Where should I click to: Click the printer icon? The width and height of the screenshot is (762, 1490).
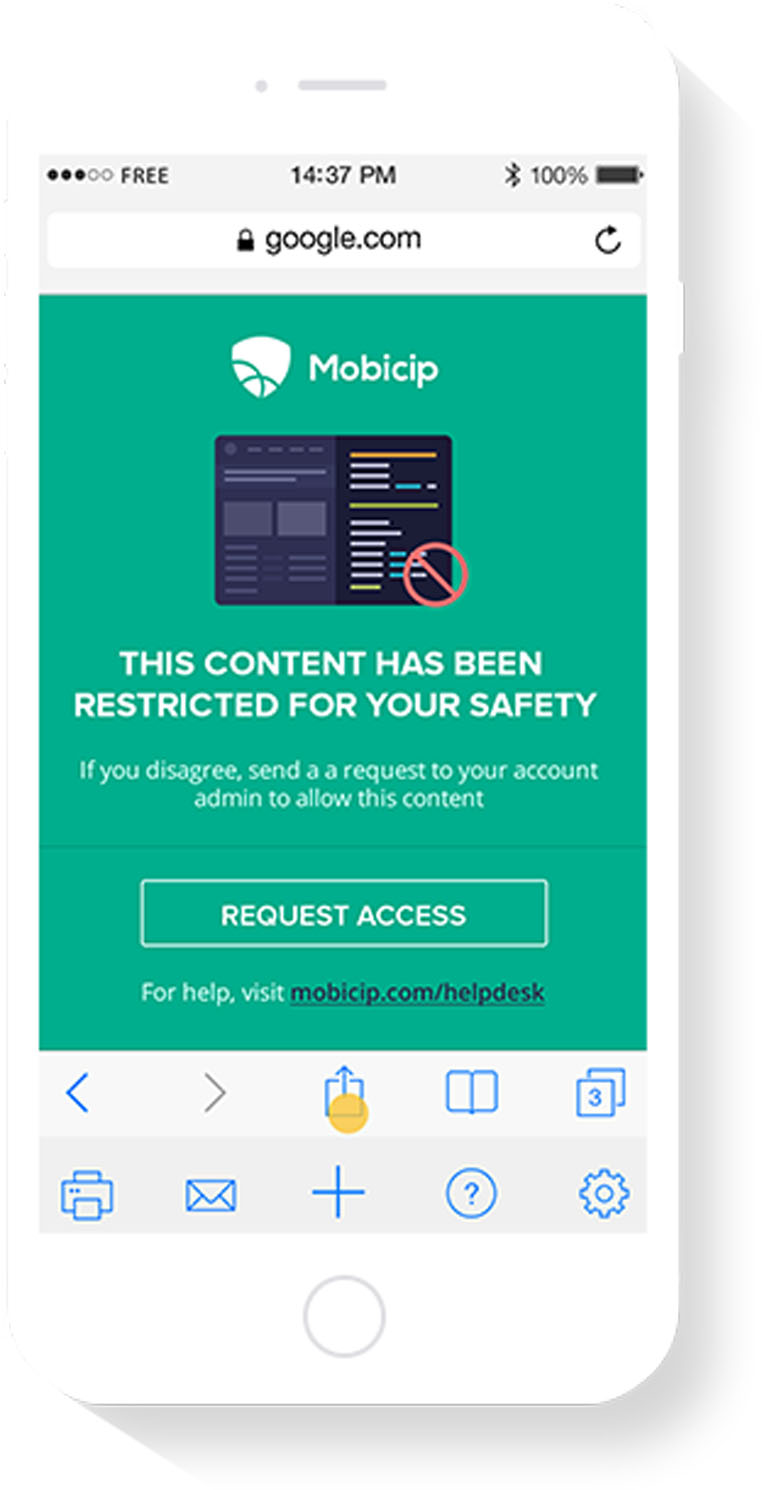tap(87, 1194)
